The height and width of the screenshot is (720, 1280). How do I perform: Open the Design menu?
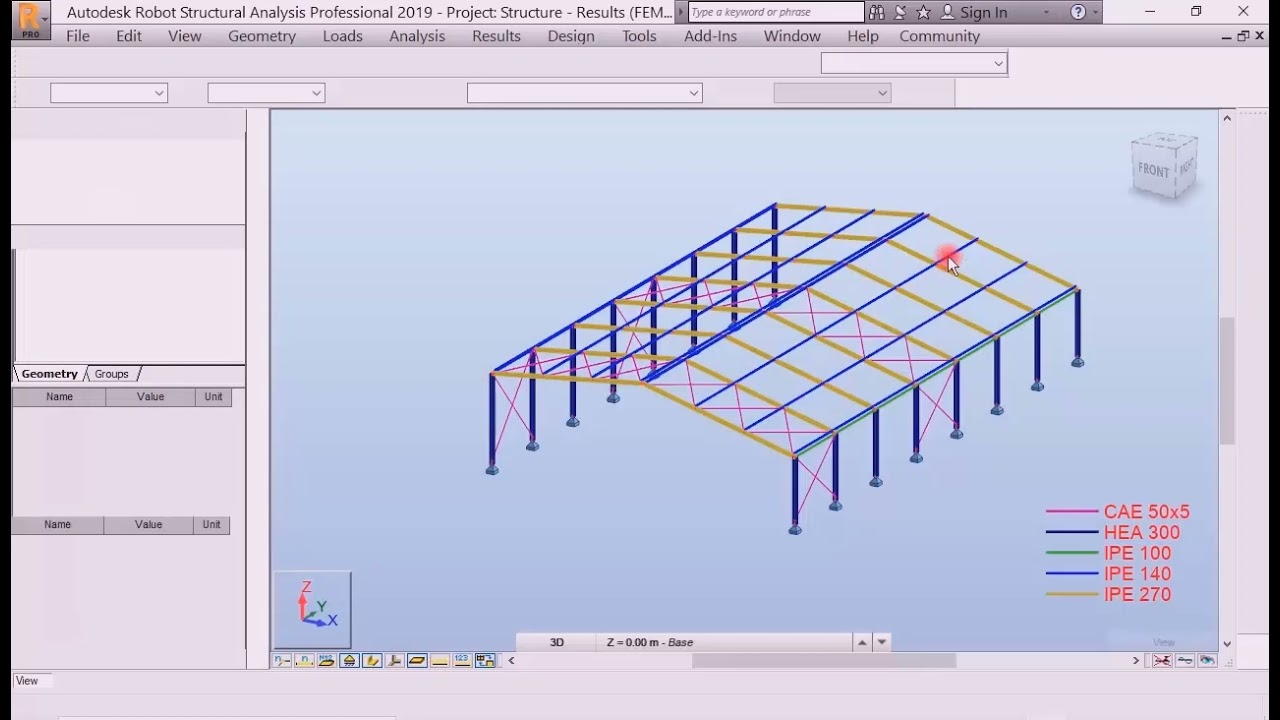571,36
